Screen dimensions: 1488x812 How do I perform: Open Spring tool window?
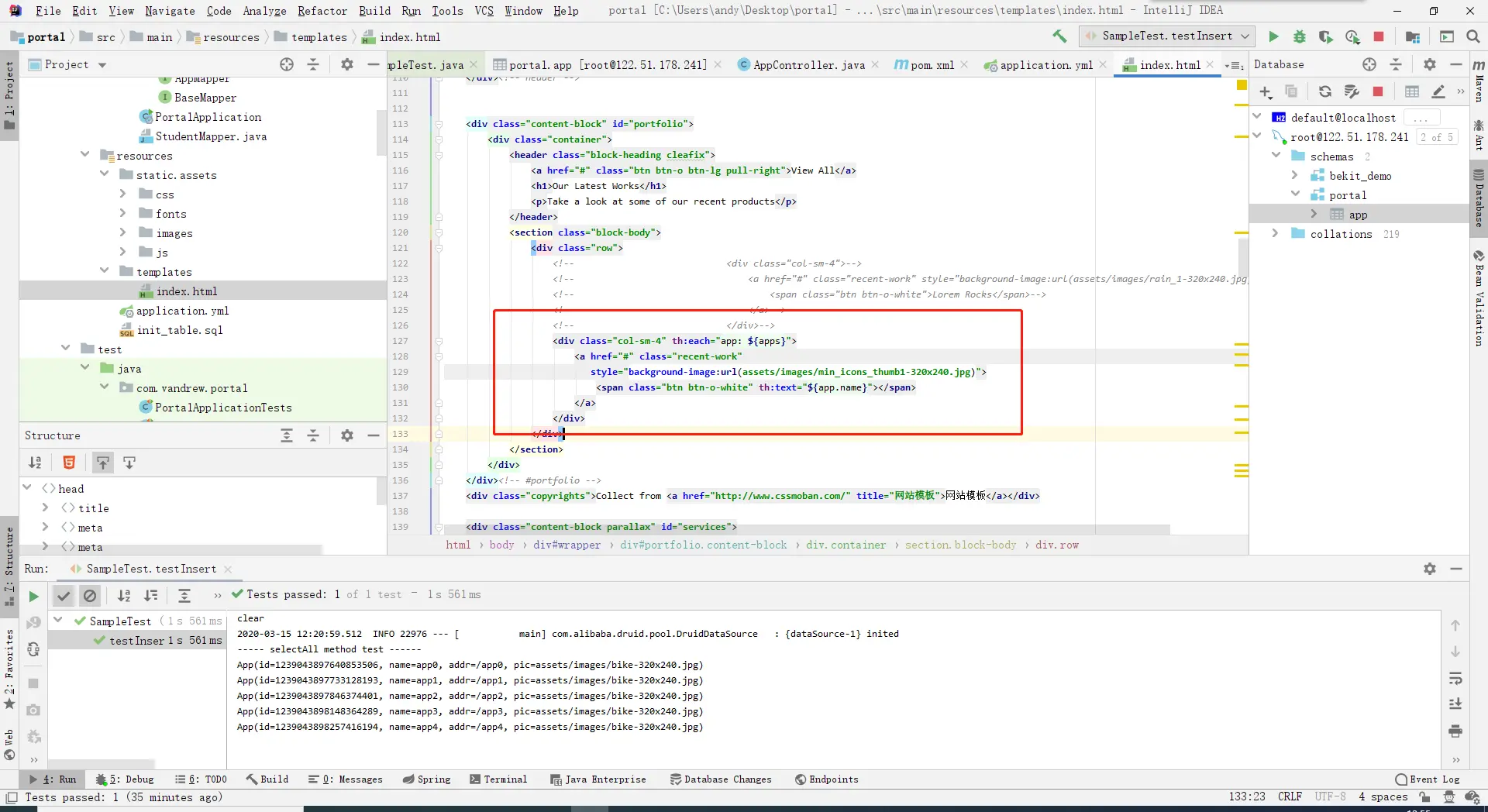pyautogui.click(x=426, y=779)
